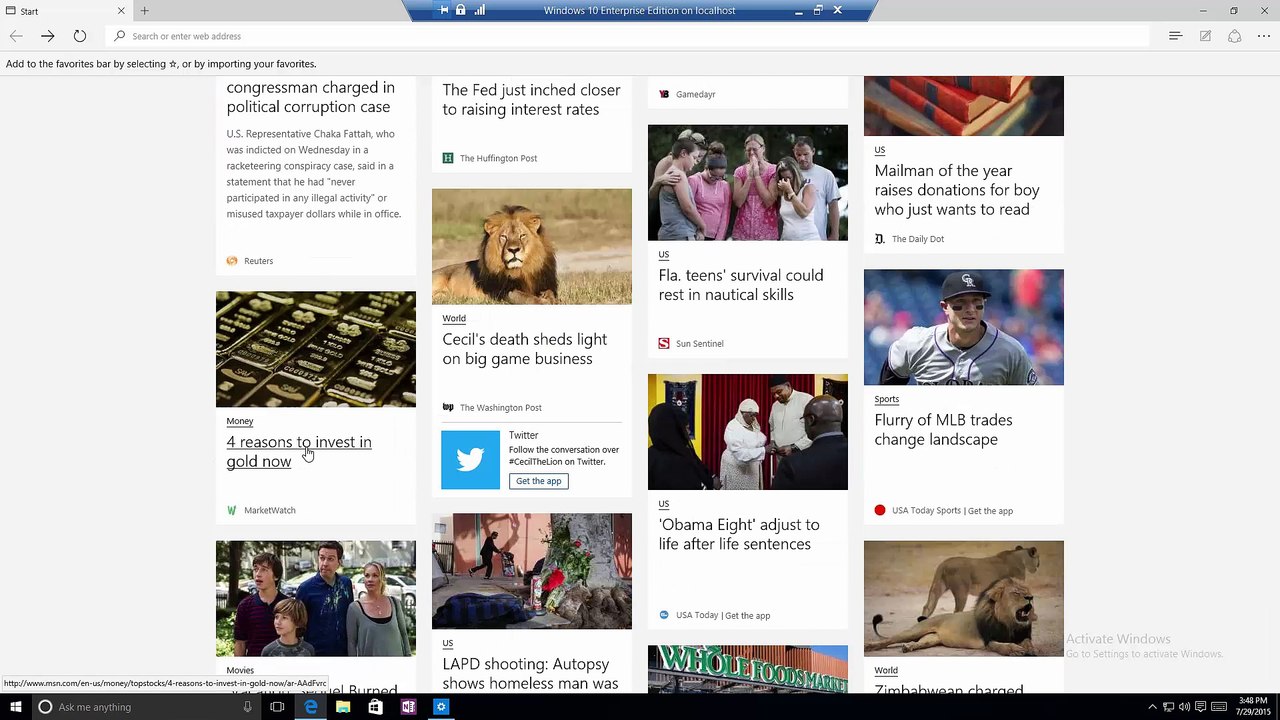The height and width of the screenshot is (720, 1280).
Task: Click the lock icon on the connection bar
Action: pyautogui.click(x=461, y=10)
